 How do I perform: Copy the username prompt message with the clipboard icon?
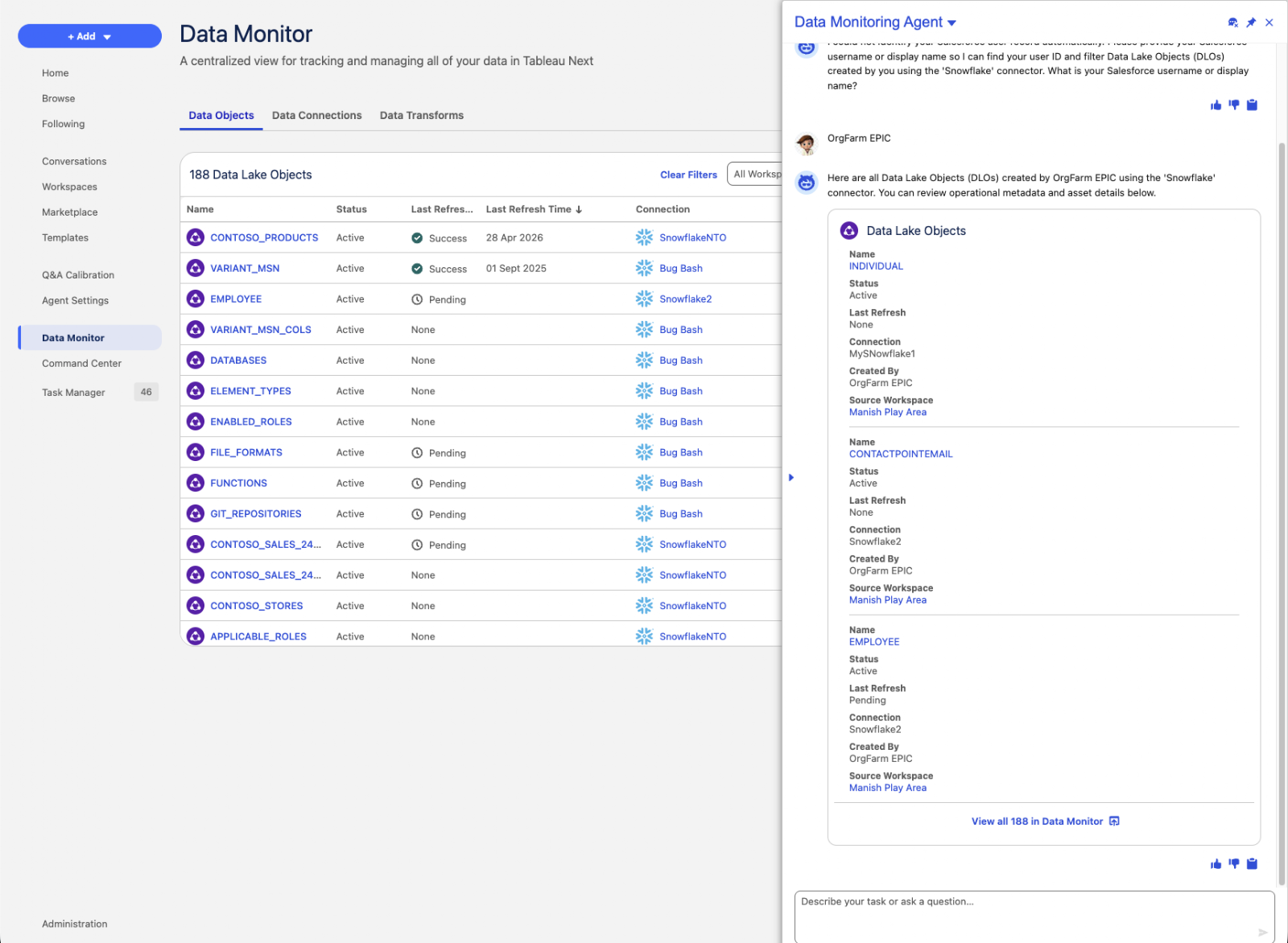tap(1252, 105)
